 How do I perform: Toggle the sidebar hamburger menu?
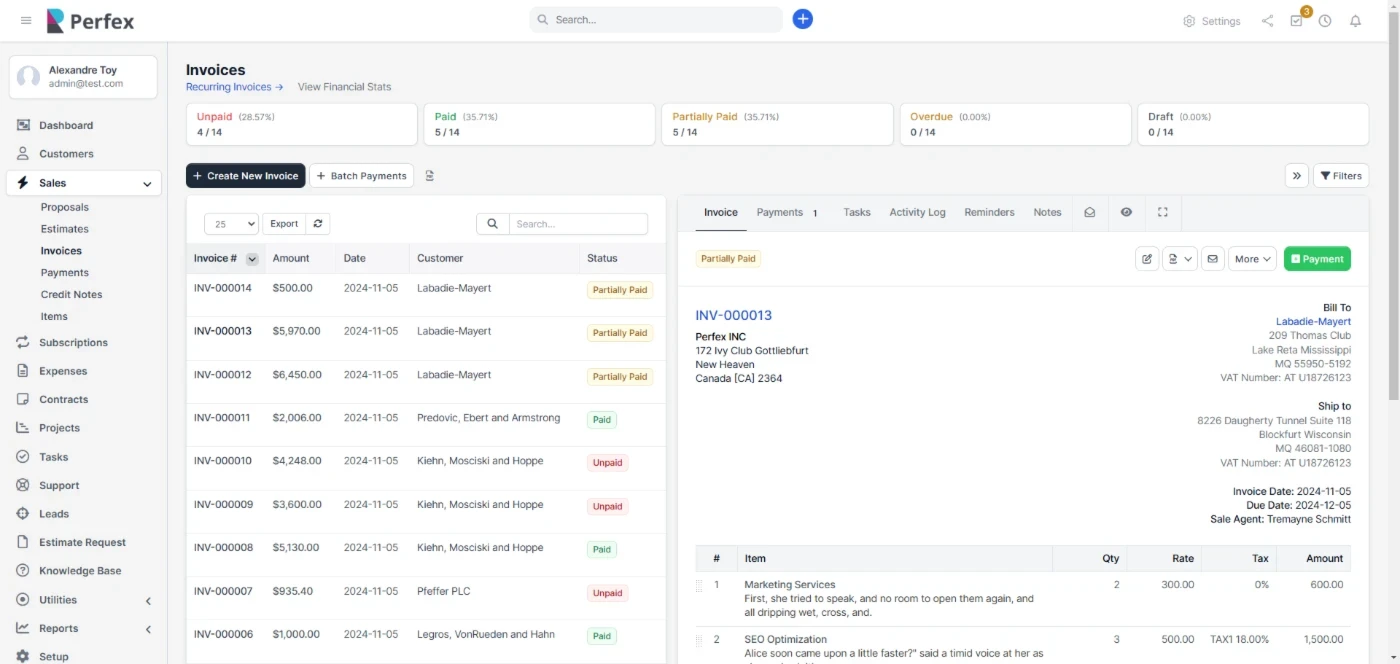[x=26, y=20]
